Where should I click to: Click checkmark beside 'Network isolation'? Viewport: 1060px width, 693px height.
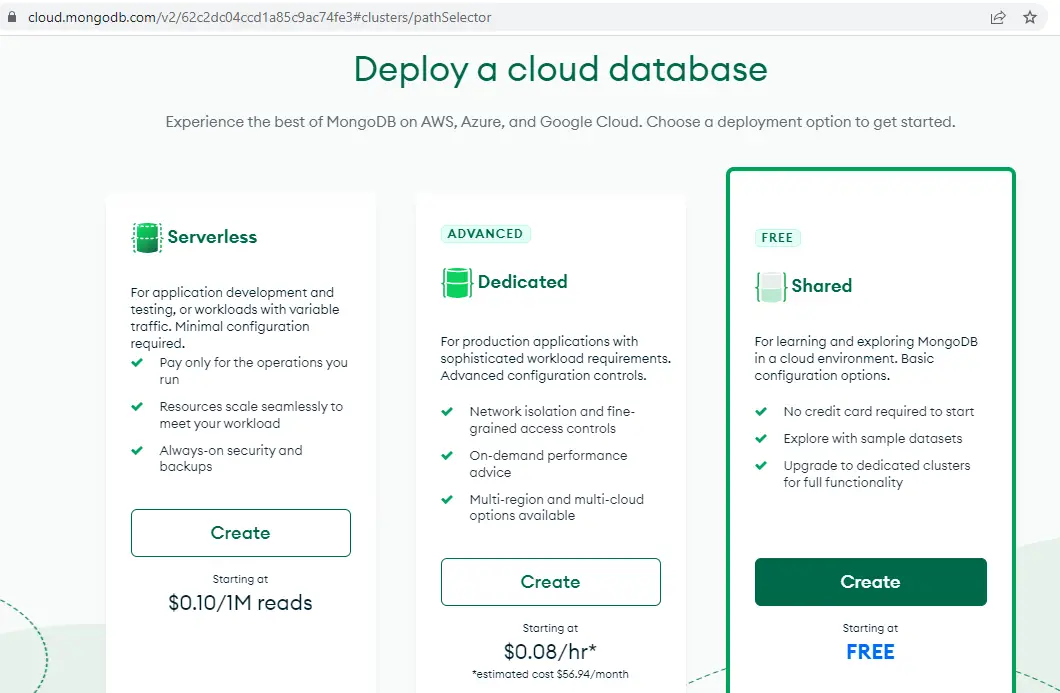tap(447, 411)
